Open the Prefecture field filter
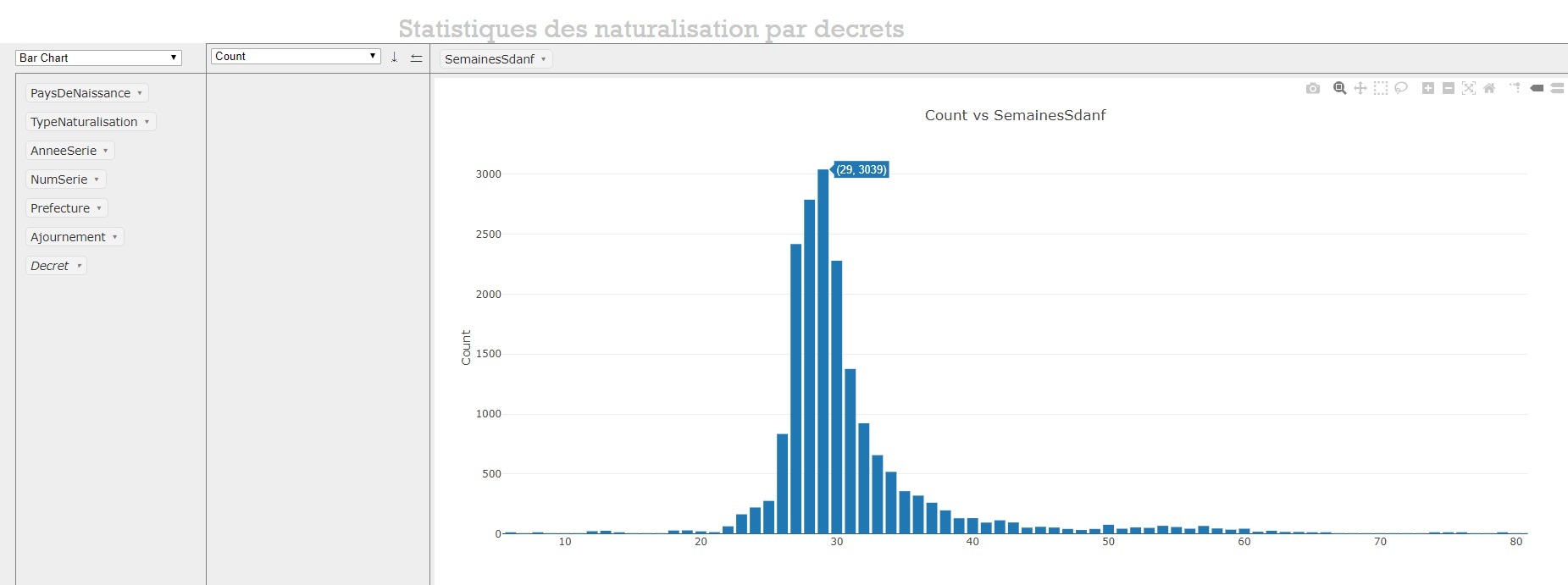This screenshot has width=1568, height=585. click(99, 208)
